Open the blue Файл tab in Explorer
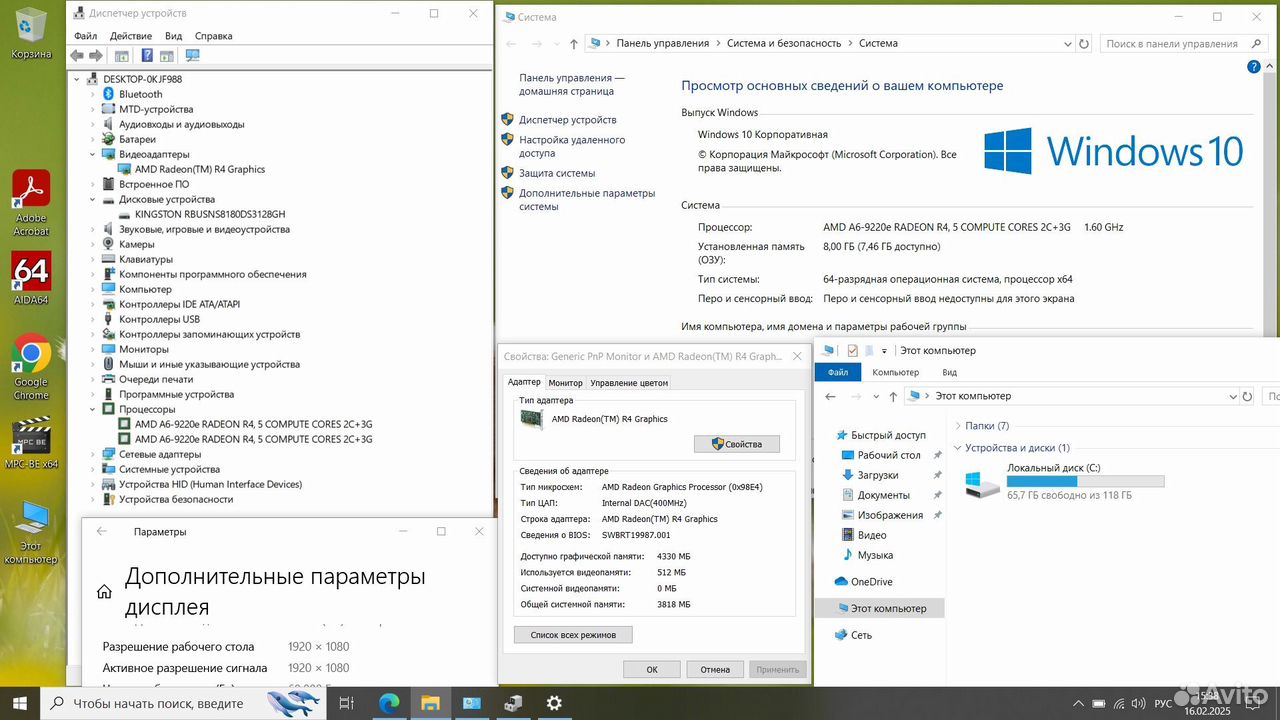 coord(838,372)
